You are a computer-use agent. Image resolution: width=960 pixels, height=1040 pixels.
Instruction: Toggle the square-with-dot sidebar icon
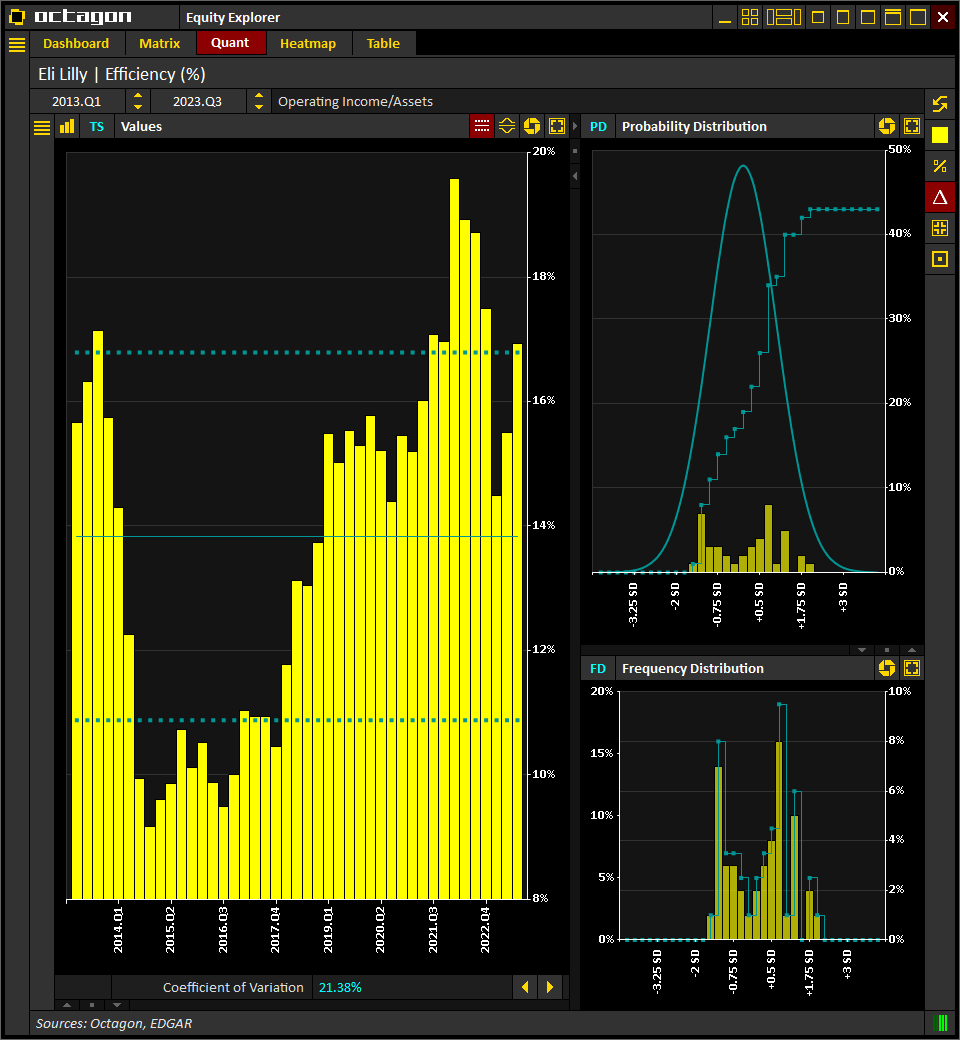940,259
